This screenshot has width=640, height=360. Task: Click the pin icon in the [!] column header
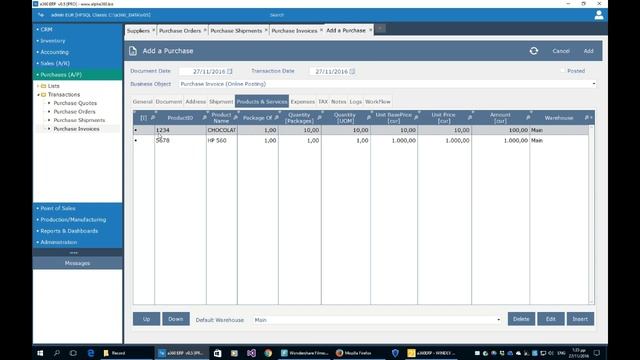[x=153, y=118]
